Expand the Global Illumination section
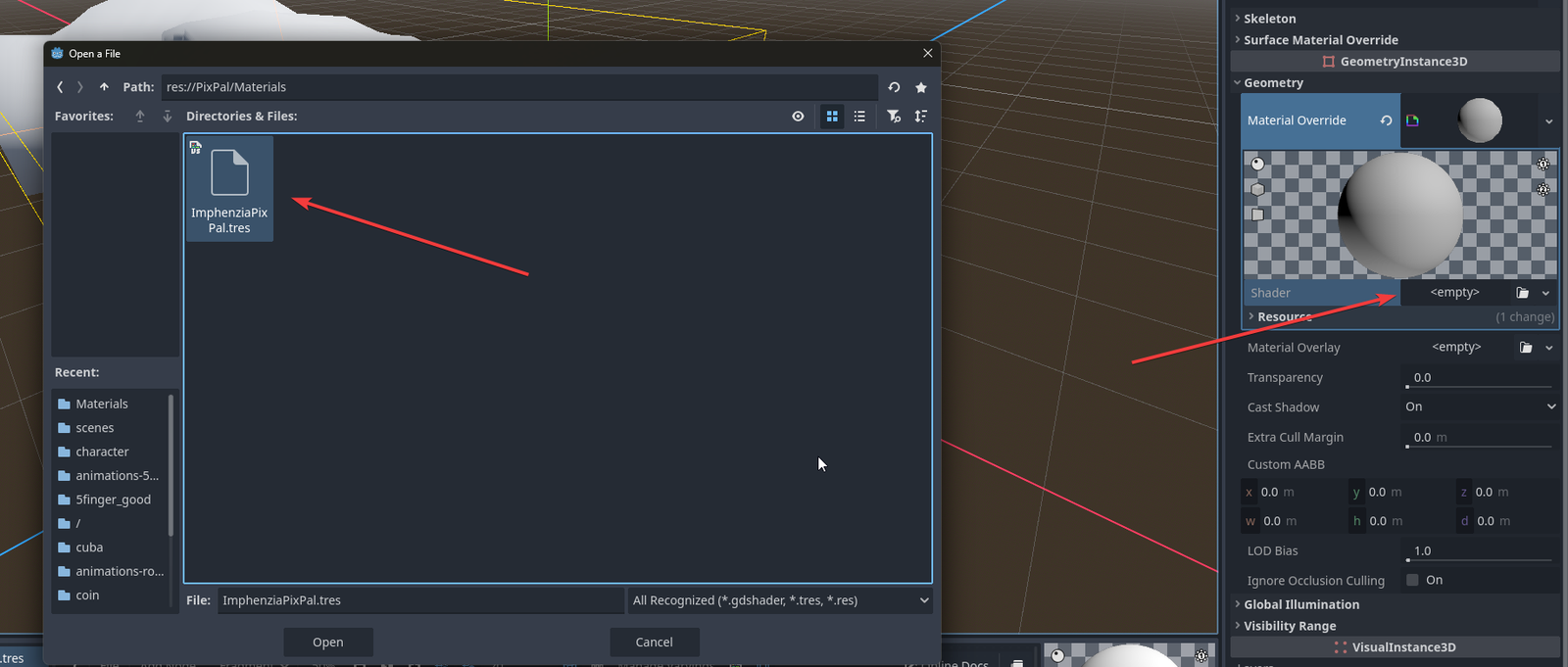Viewport: 1568px width, 667px height. point(1300,604)
